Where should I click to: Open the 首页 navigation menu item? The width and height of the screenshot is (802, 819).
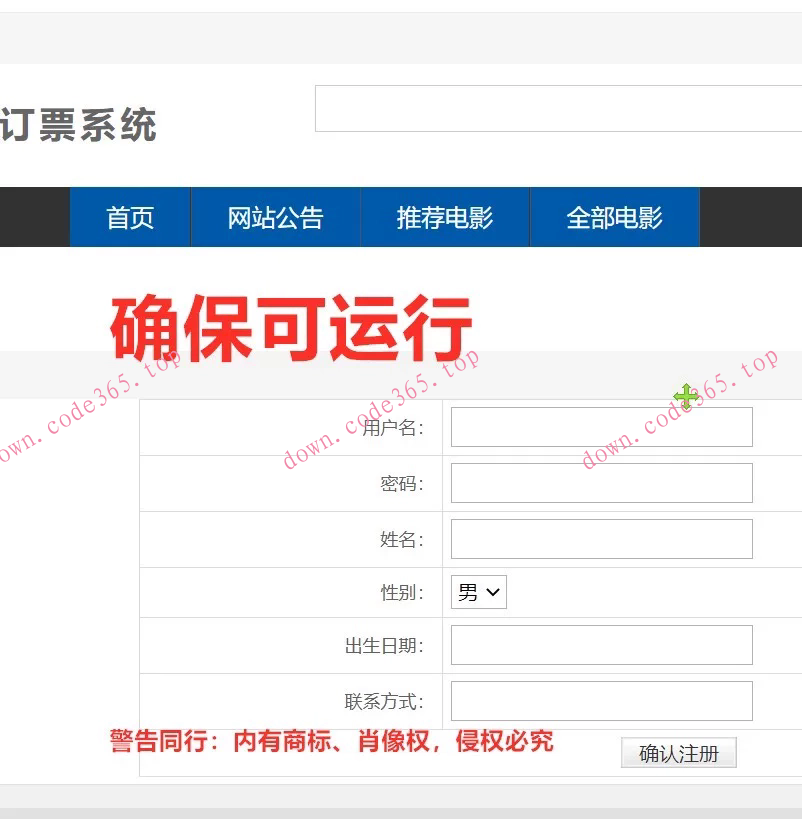point(129,217)
